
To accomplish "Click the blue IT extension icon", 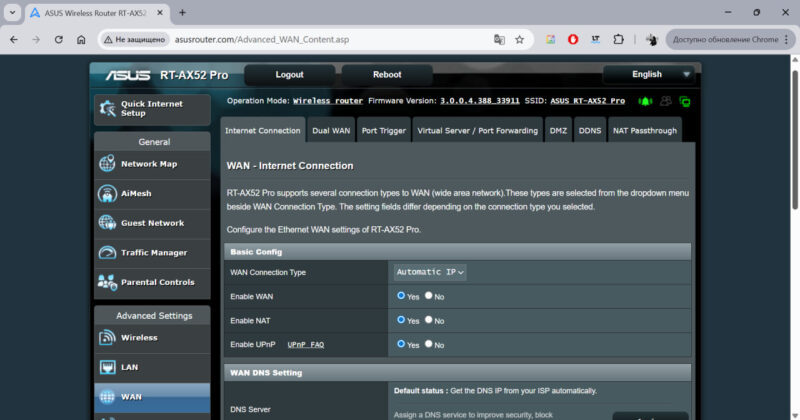I will click(595, 39).
